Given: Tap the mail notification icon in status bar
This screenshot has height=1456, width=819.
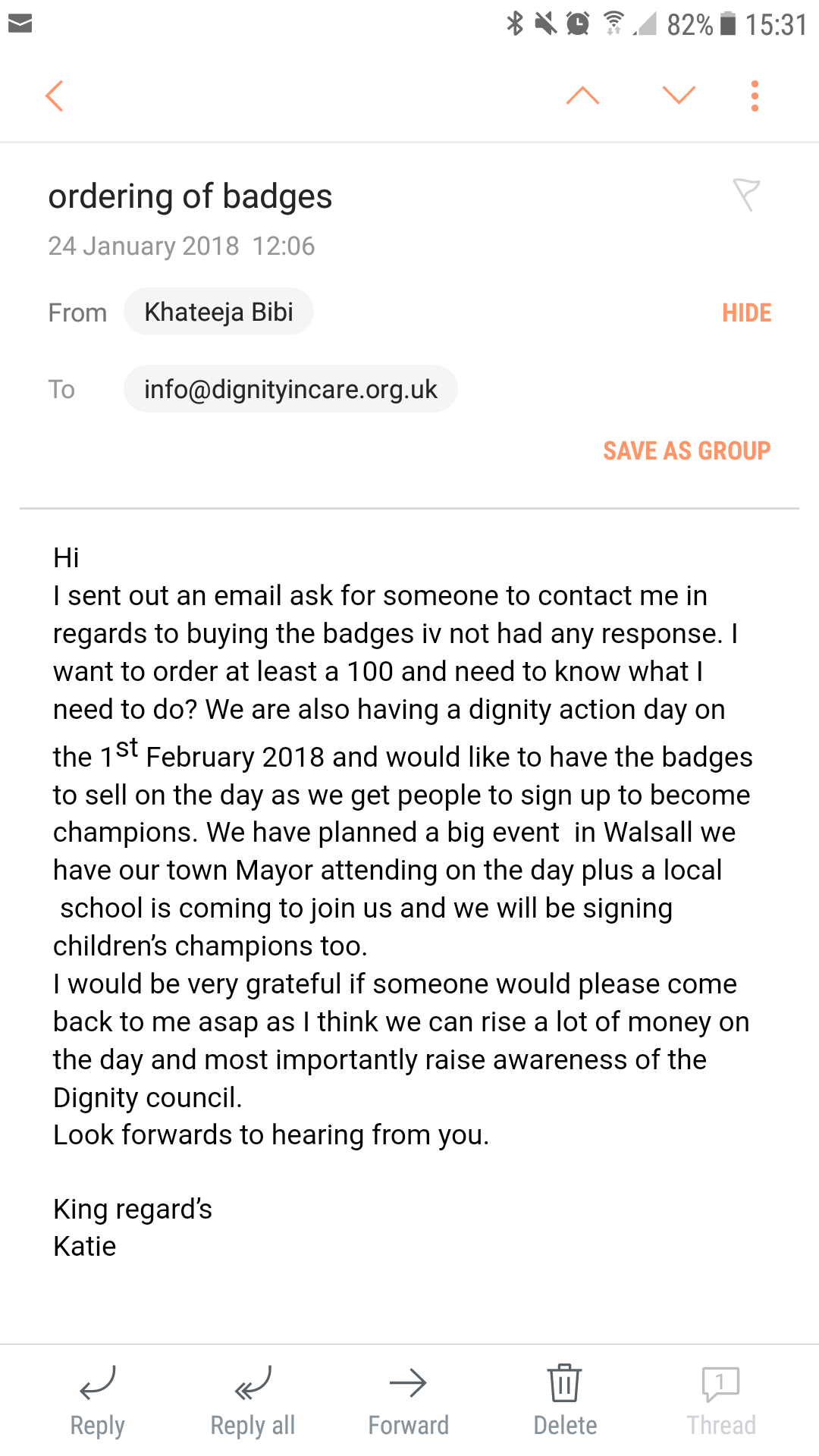Looking at the screenshot, I should click(20, 24).
